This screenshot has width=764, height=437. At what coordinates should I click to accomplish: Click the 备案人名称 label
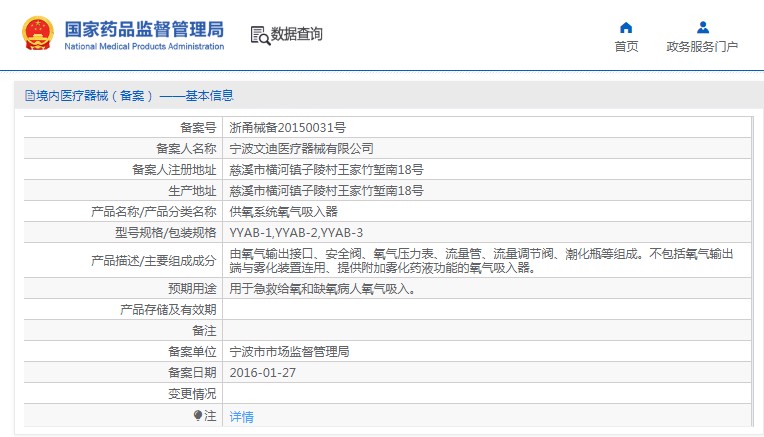186,149
